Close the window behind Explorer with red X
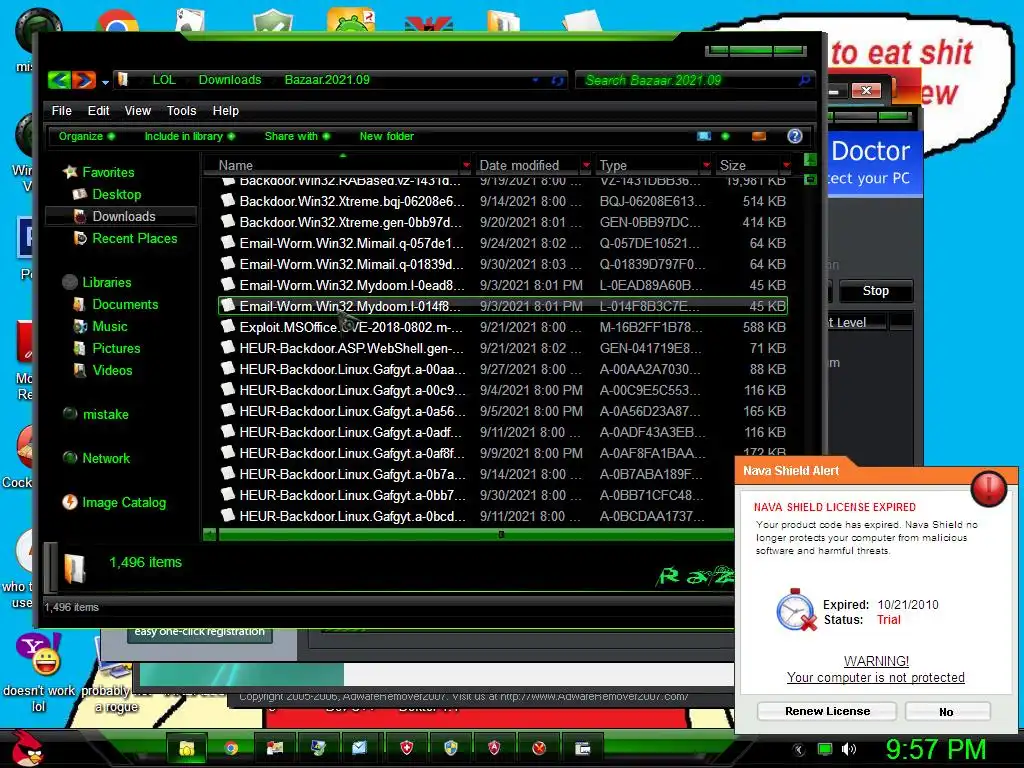 coord(866,90)
